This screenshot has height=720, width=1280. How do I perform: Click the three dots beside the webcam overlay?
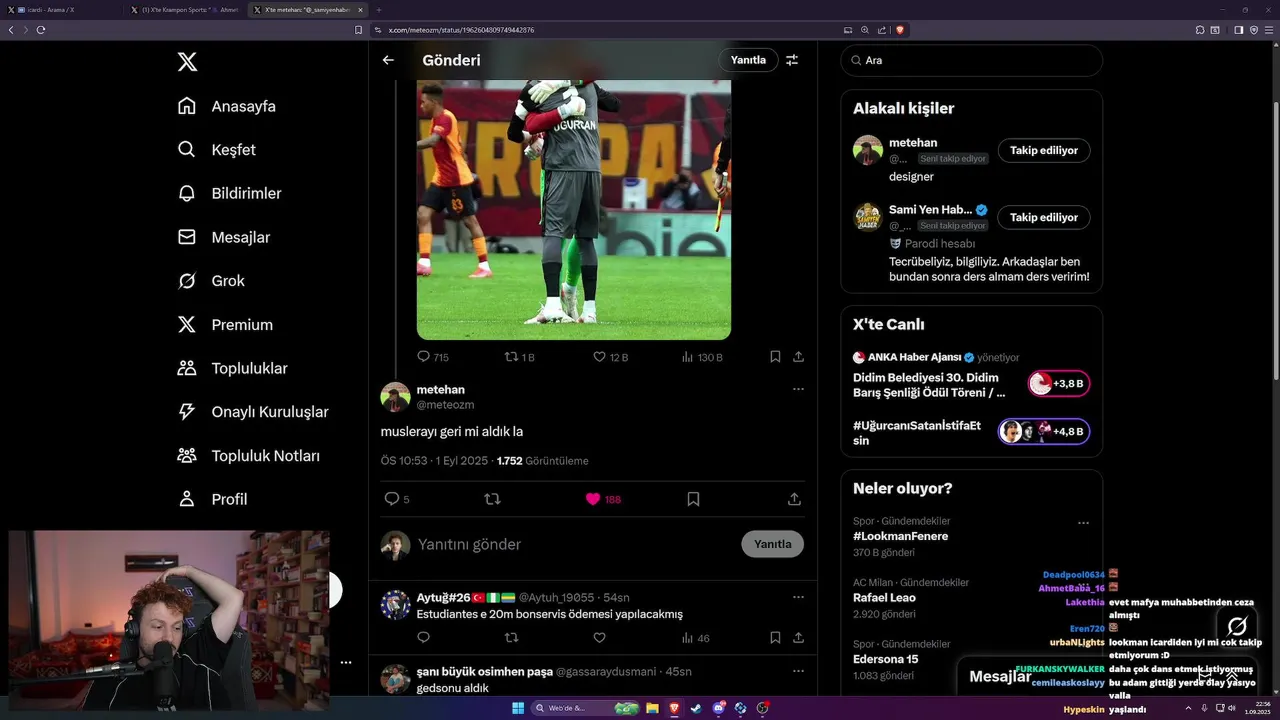[x=345, y=662]
